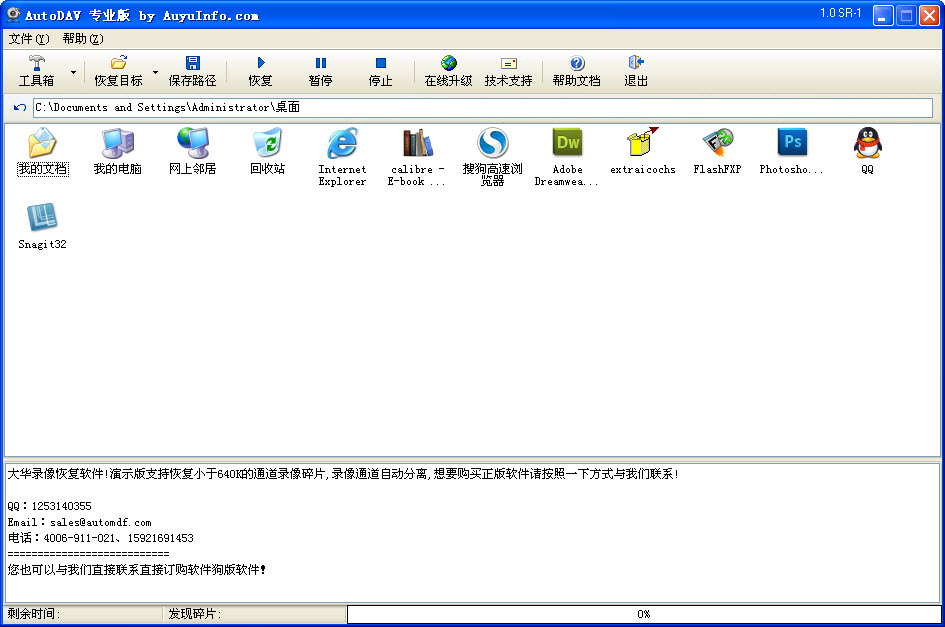
Task: Click the path address input field
Action: point(482,107)
